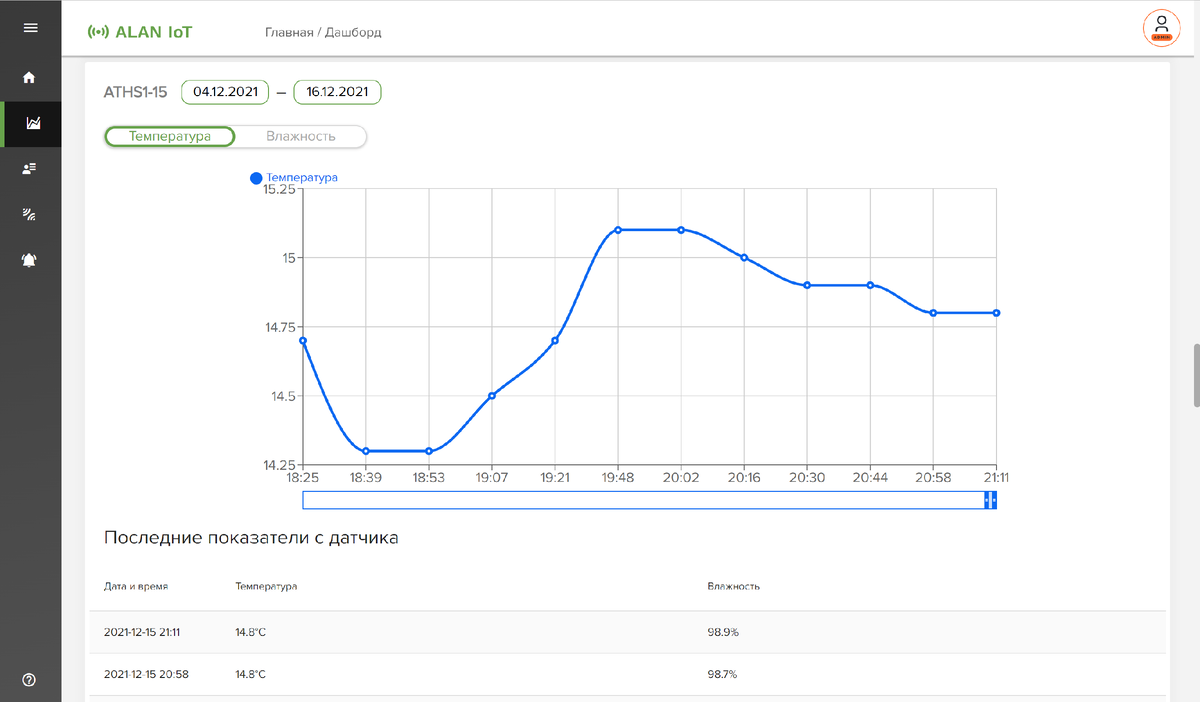Open the chart dashboard sidebar icon
This screenshot has height=702, width=1200.
31,124
